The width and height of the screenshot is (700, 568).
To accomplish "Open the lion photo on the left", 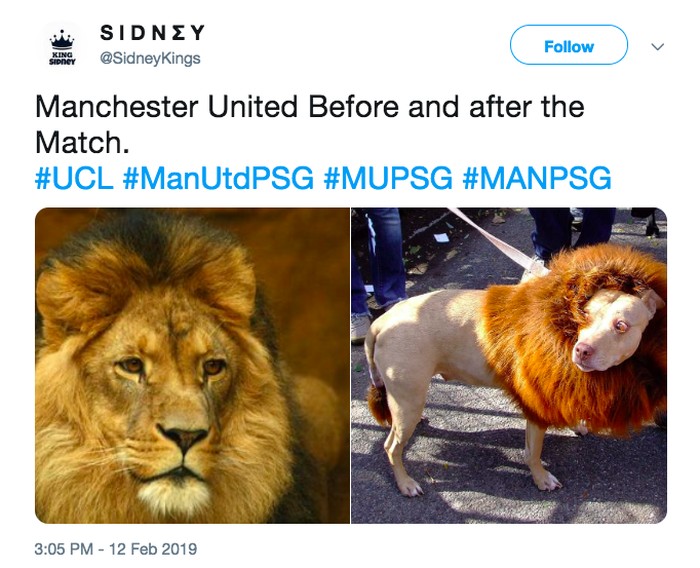I will [x=192, y=365].
